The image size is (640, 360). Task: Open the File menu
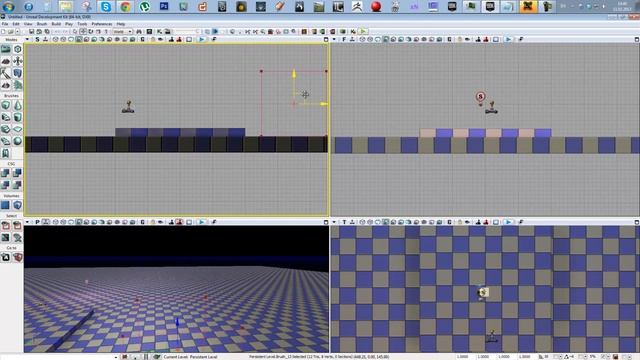(5, 24)
